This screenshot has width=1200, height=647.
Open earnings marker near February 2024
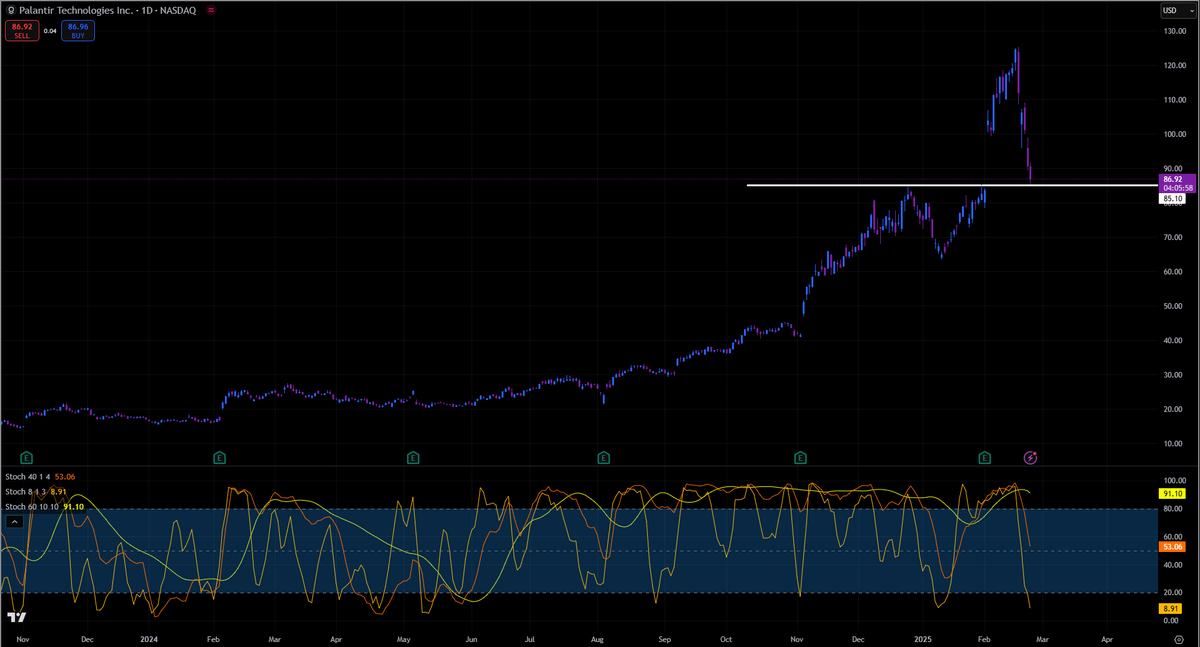(220, 457)
